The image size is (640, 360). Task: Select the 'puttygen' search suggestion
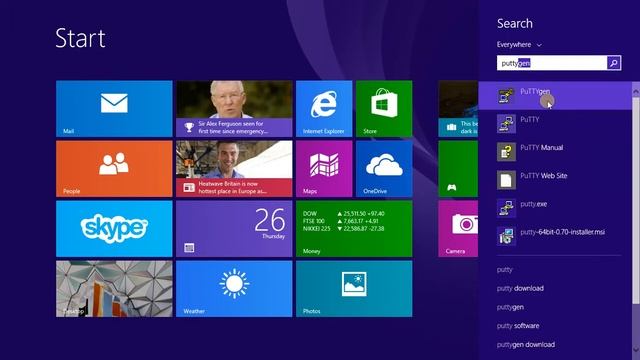pyautogui.click(x=510, y=307)
